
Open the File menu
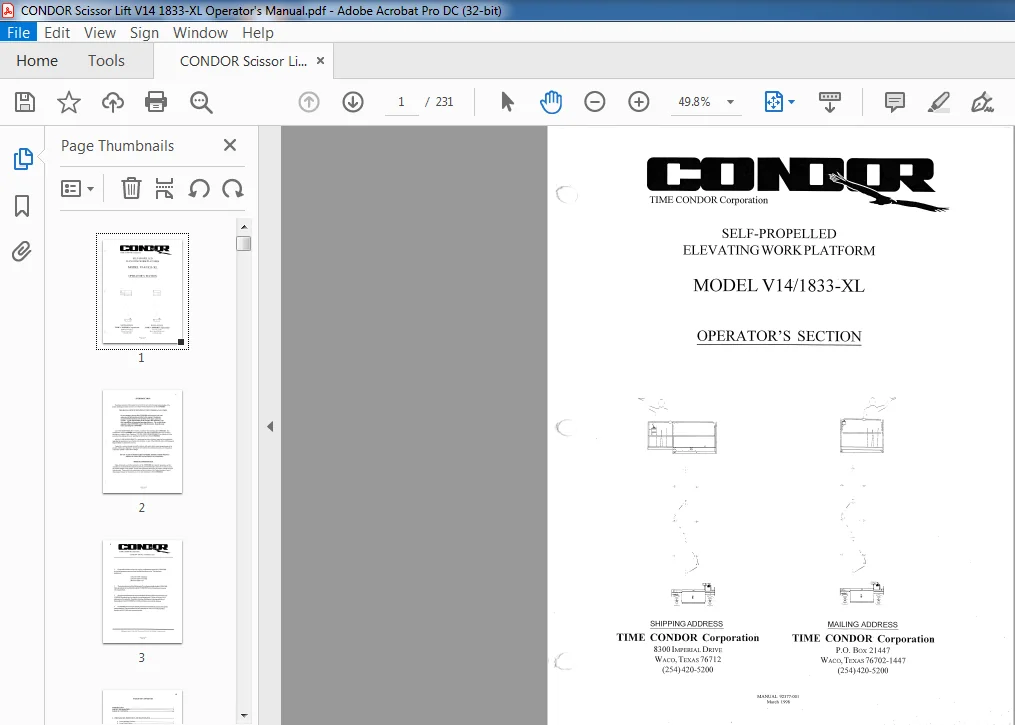(18, 32)
